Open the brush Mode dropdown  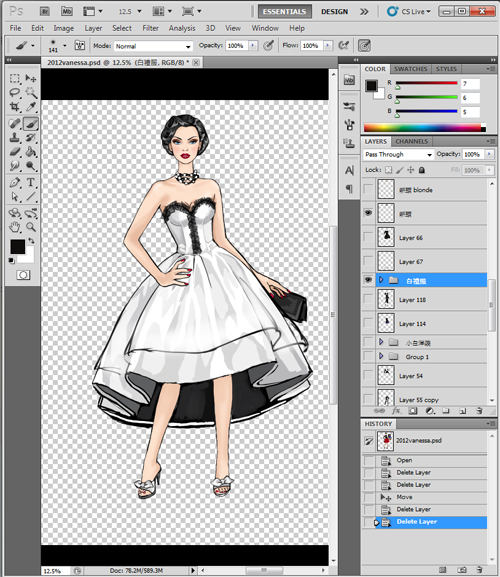(153, 46)
